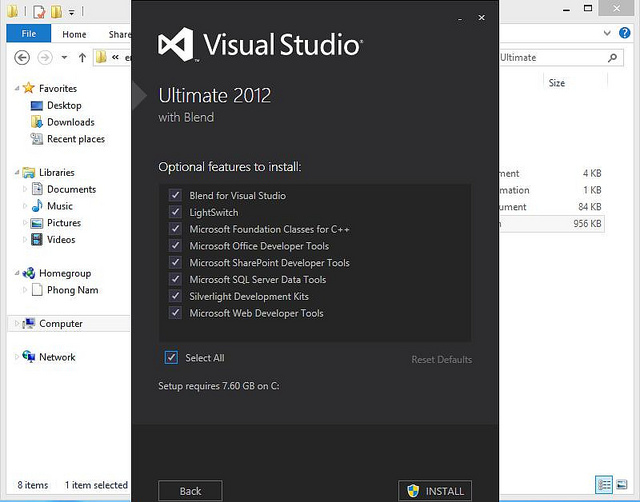Close the Visual Studio installer dialog
The width and height of the screenshot is (640, 502).
pos(482,18)
